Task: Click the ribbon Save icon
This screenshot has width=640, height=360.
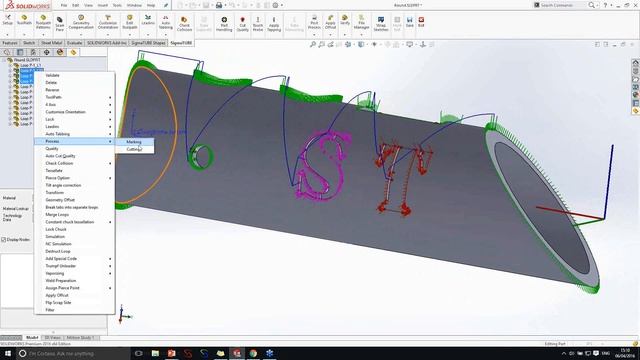Action: pyautogui.click(x=409, y=22)
